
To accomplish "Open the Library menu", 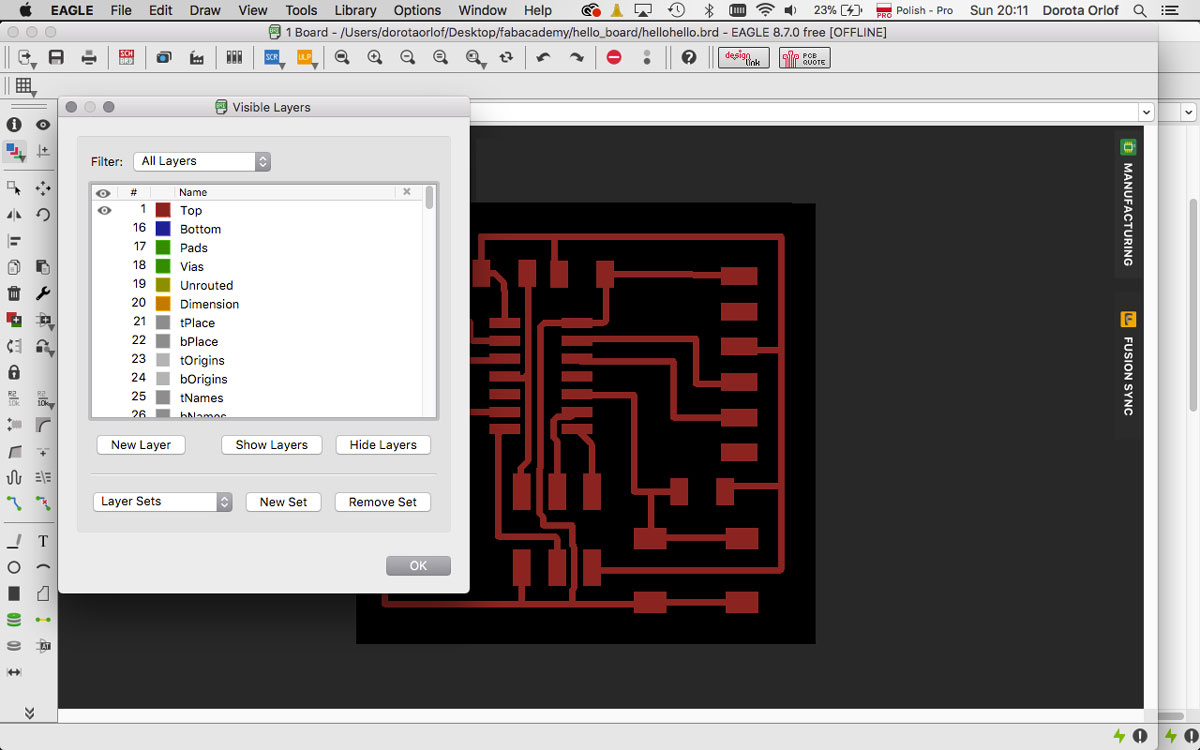I will coord(355,10).
